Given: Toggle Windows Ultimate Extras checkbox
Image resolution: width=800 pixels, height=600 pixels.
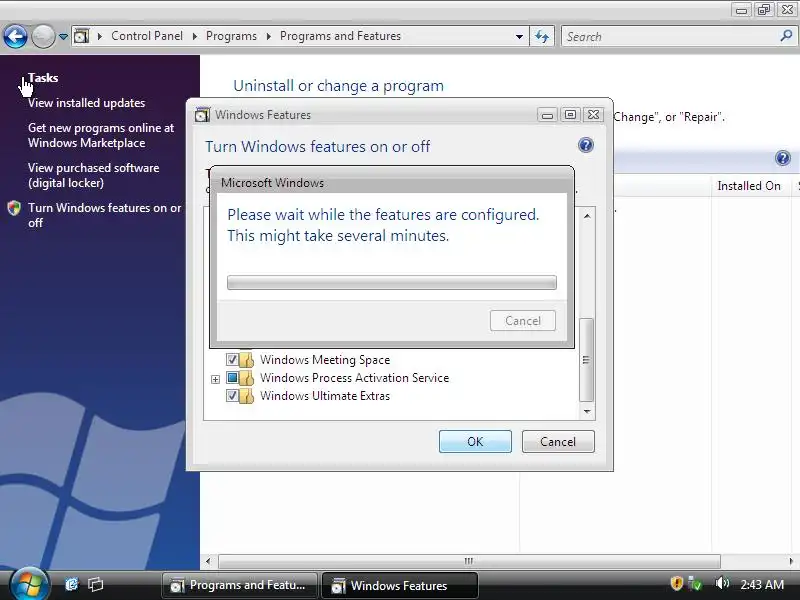Looking at the screenshot, I should point(232,396).
